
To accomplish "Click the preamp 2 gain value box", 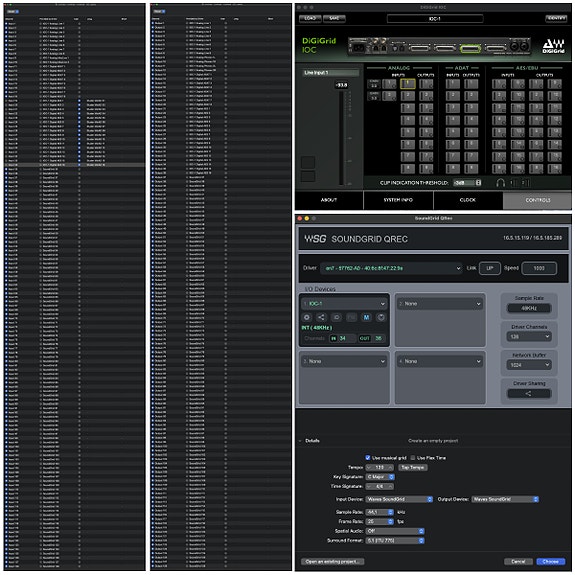I will 374,96.
